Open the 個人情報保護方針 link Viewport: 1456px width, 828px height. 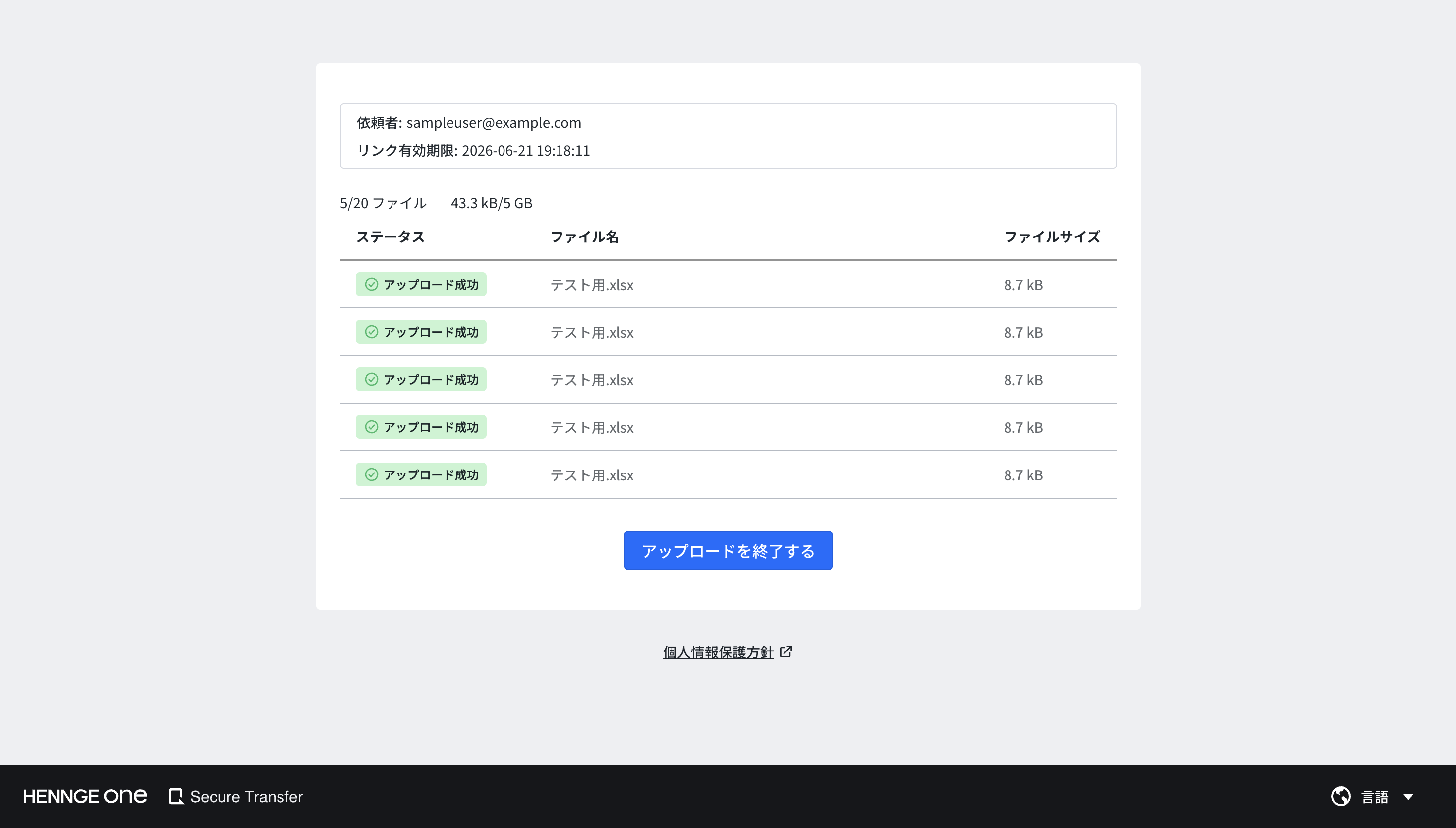[x=718, y=651]
